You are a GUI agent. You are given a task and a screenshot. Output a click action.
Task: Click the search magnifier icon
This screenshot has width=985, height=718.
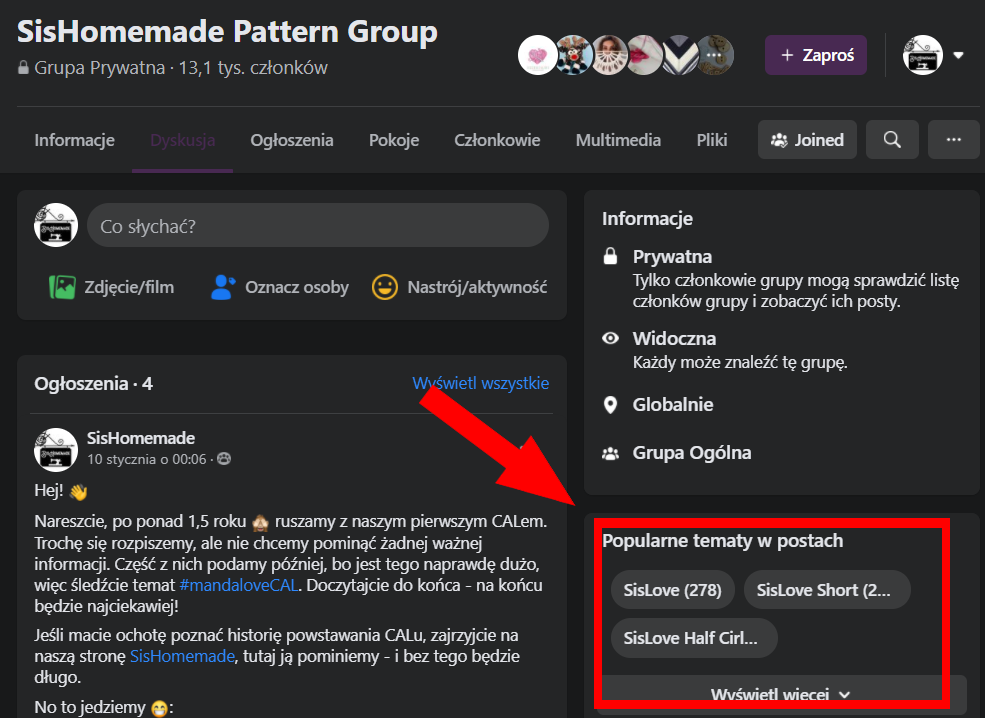892,140
